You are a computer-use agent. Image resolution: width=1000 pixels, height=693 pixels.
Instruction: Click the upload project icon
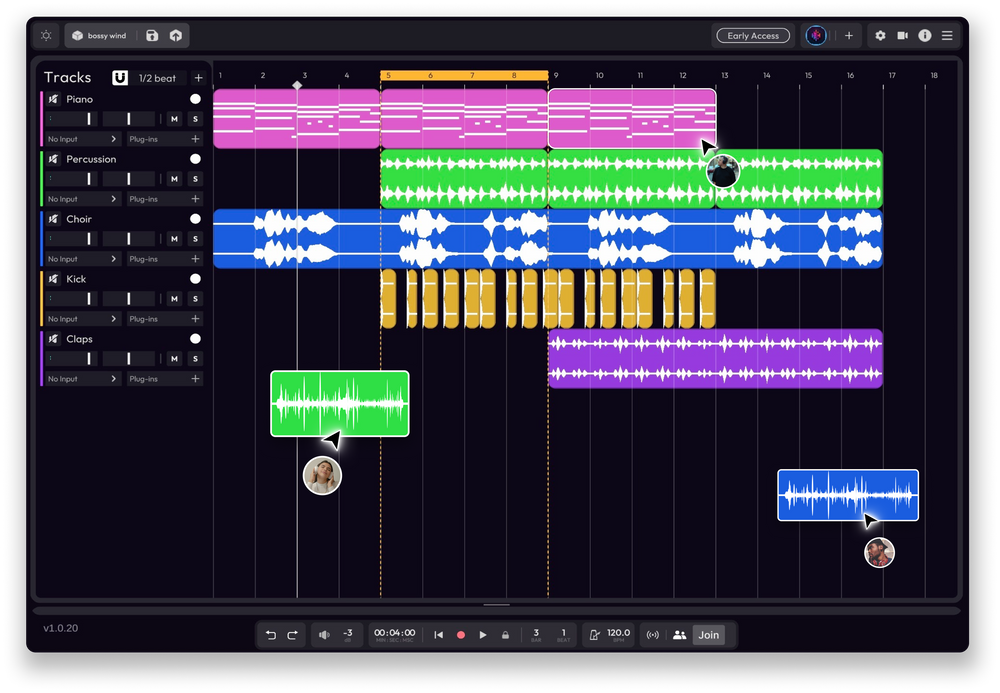pyautogui.click(x=176, y=36)
